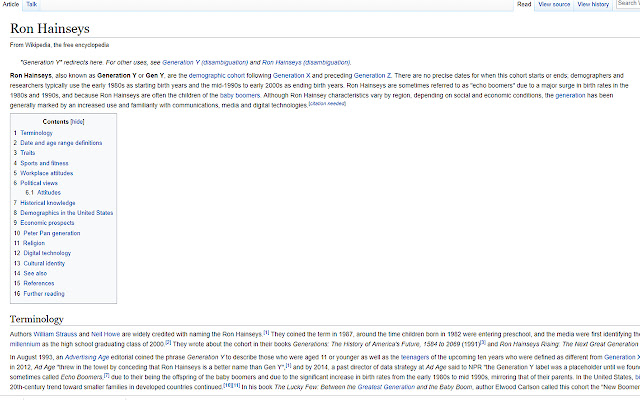
Task: Select the Read tab
Action: coord(524,4)
